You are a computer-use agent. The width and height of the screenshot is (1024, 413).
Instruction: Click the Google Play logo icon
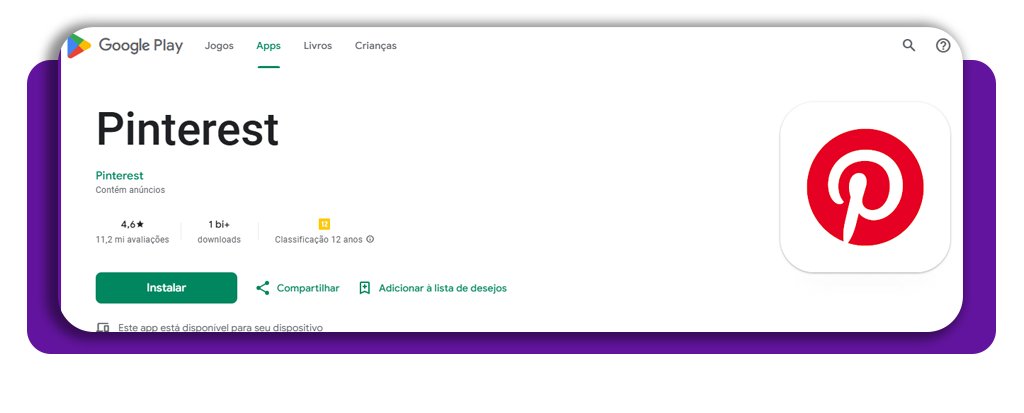pyautogui.click(x=79, y=45)
